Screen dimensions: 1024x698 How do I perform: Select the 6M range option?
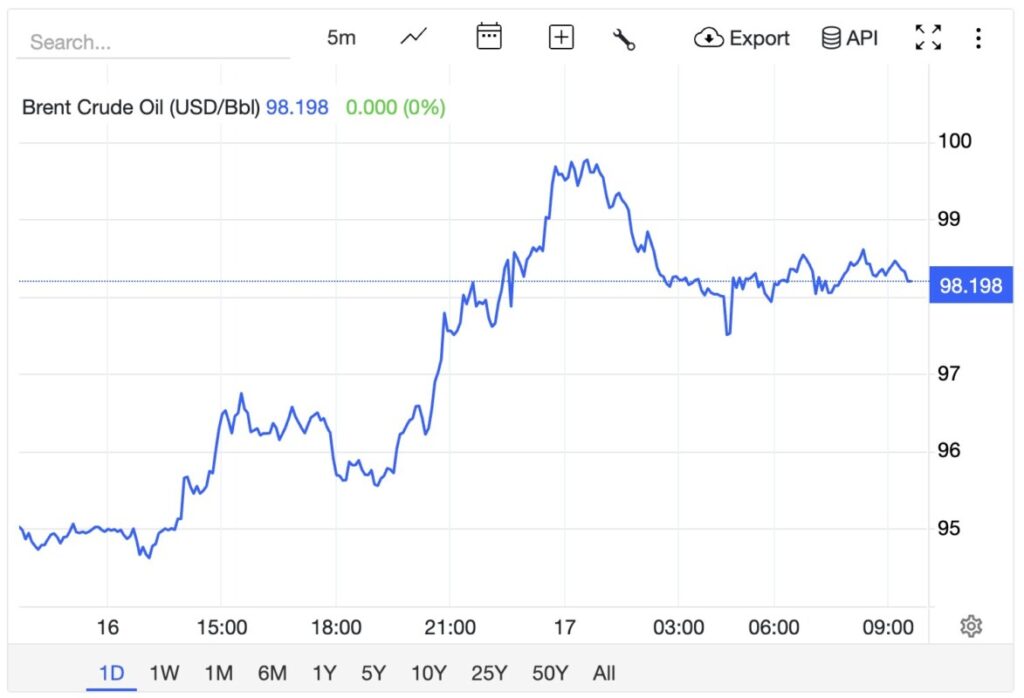[272, 674]
